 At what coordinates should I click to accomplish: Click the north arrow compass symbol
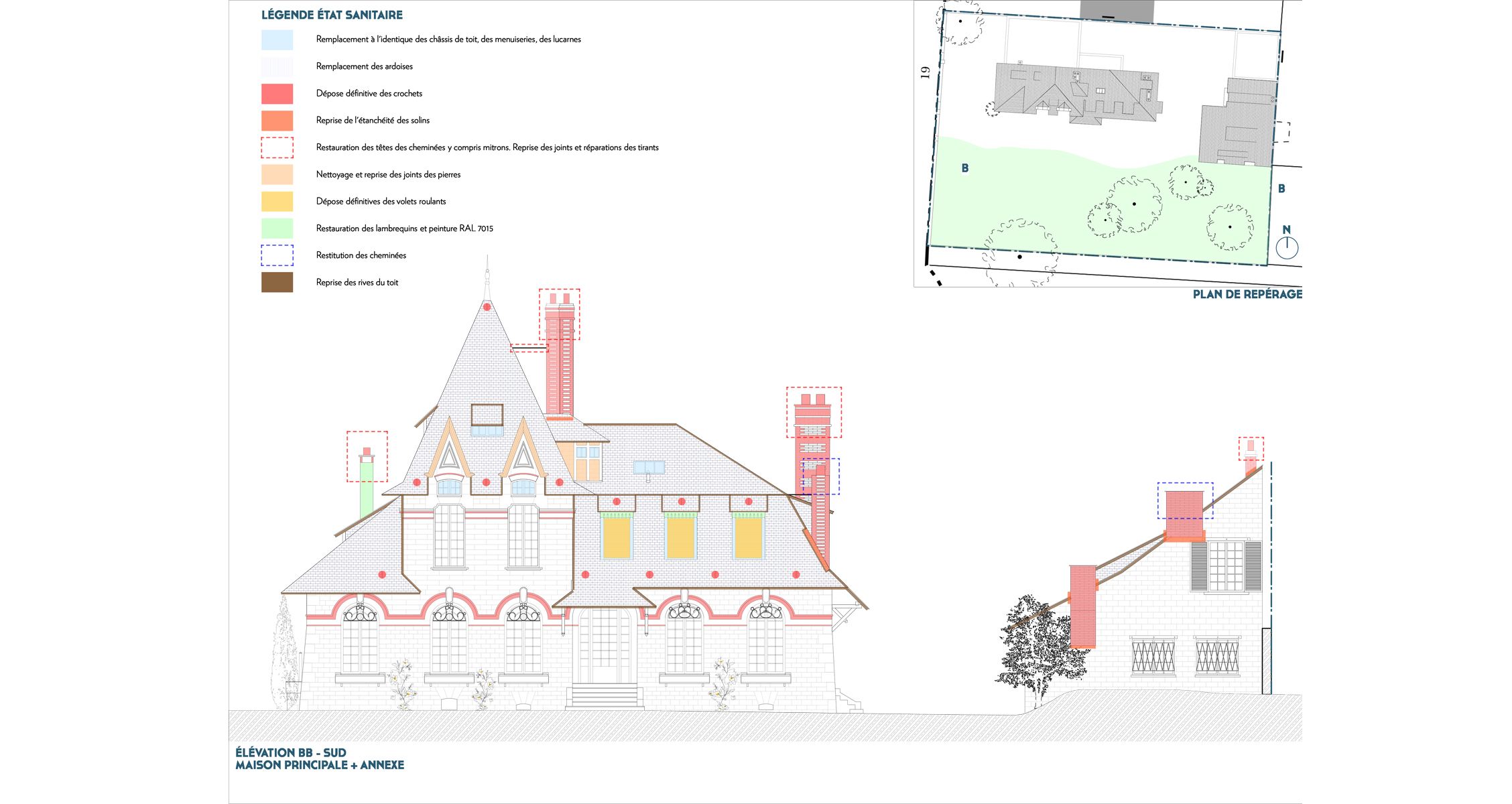1287,247
